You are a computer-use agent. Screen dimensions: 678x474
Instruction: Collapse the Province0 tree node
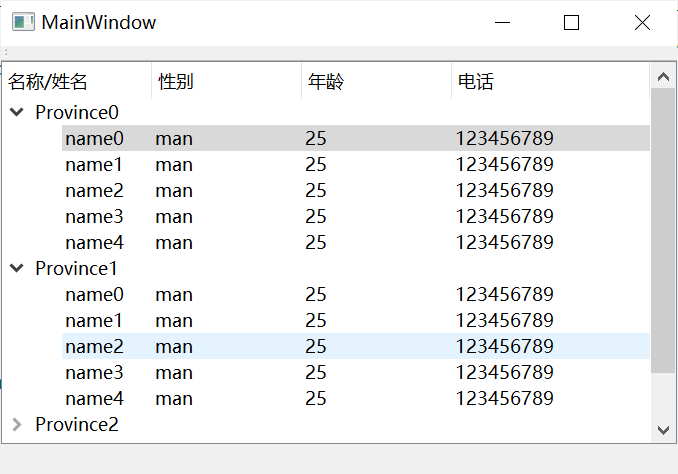tap(16, 112)
